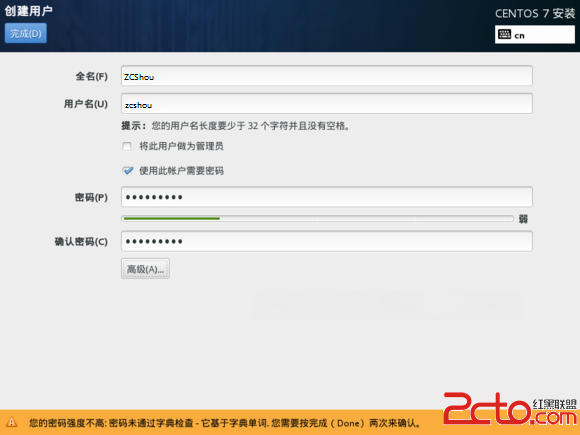The width and height of the screenshot is (580, 435).
Task: Uncheck 使用此帐户需要密码 checkbox
Action: 127,171
